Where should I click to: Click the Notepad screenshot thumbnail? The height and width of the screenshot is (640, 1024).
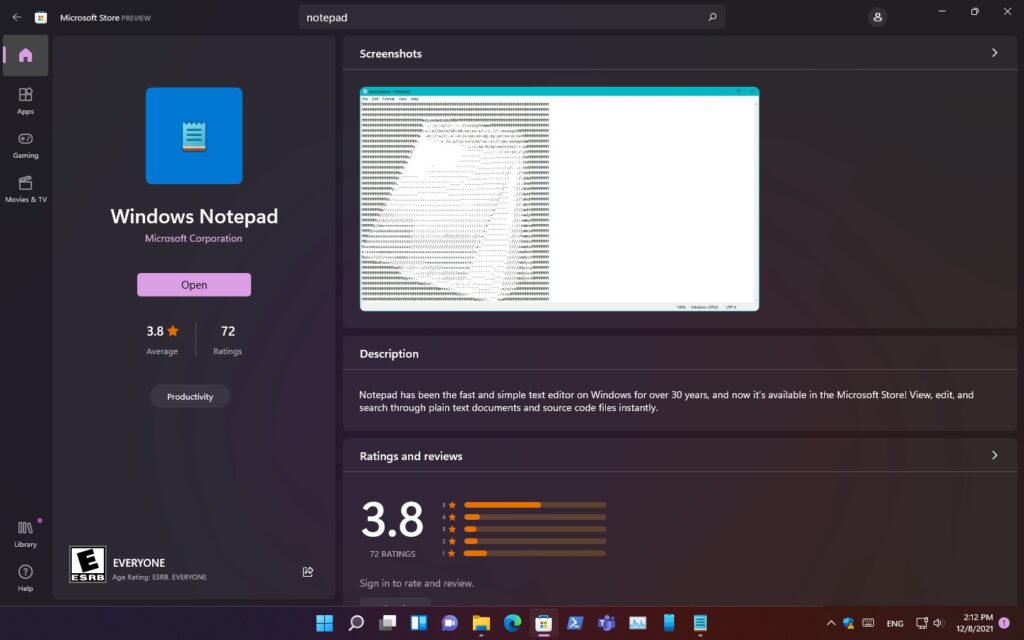(559, 199)
